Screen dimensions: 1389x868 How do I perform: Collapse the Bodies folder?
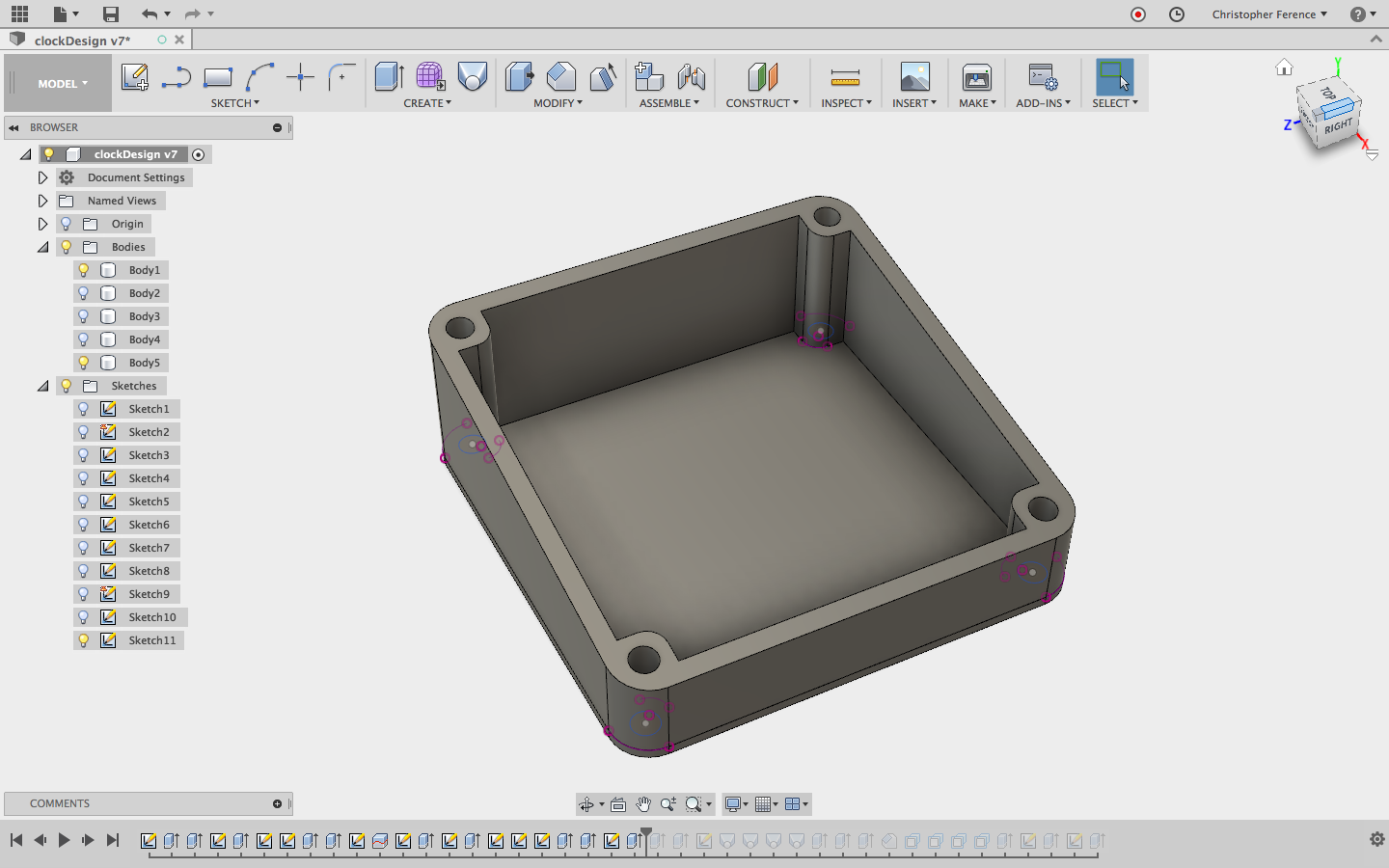tap(42, 247)
